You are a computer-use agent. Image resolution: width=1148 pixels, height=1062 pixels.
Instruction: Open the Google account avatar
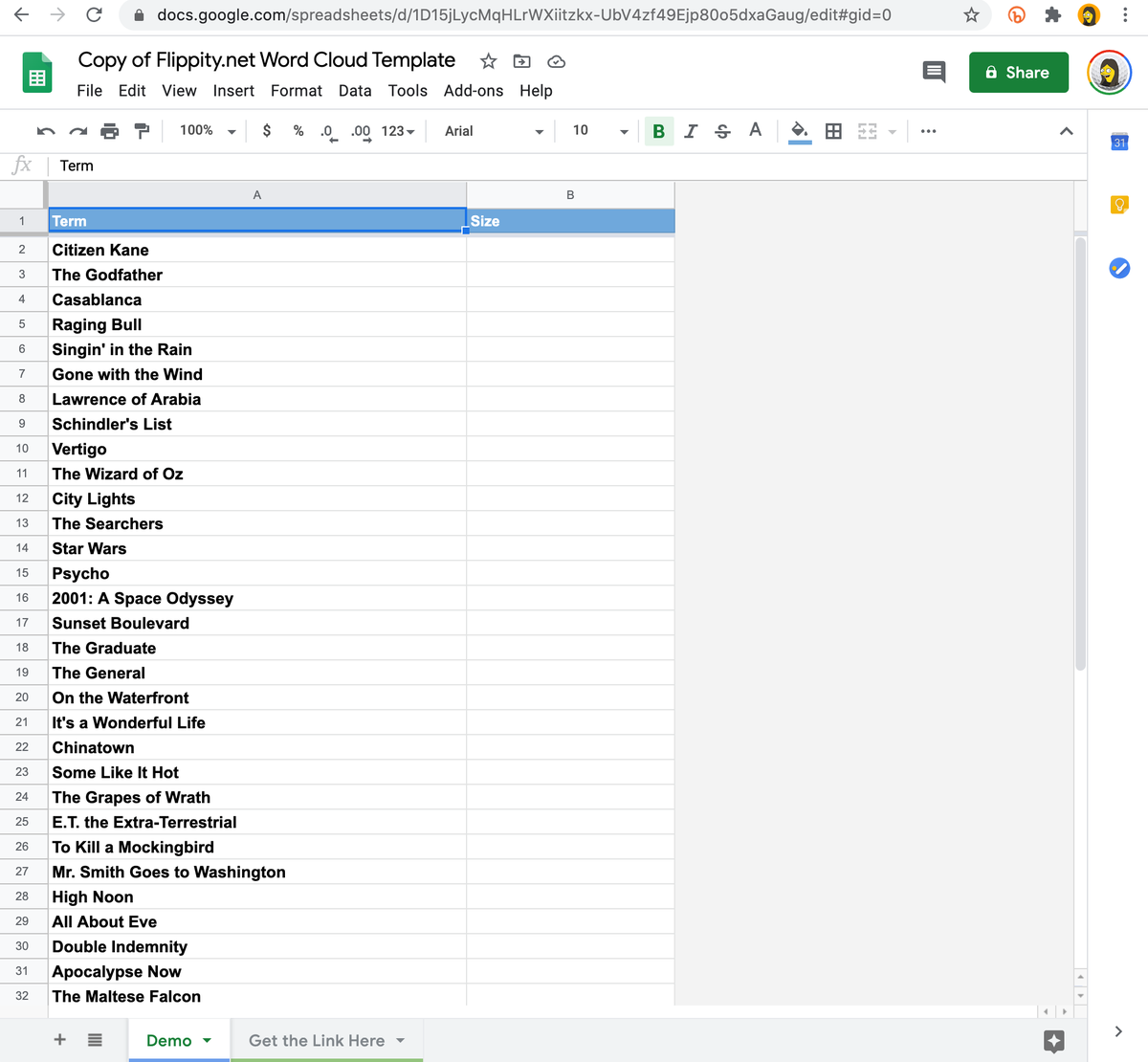pos(1109,73)
